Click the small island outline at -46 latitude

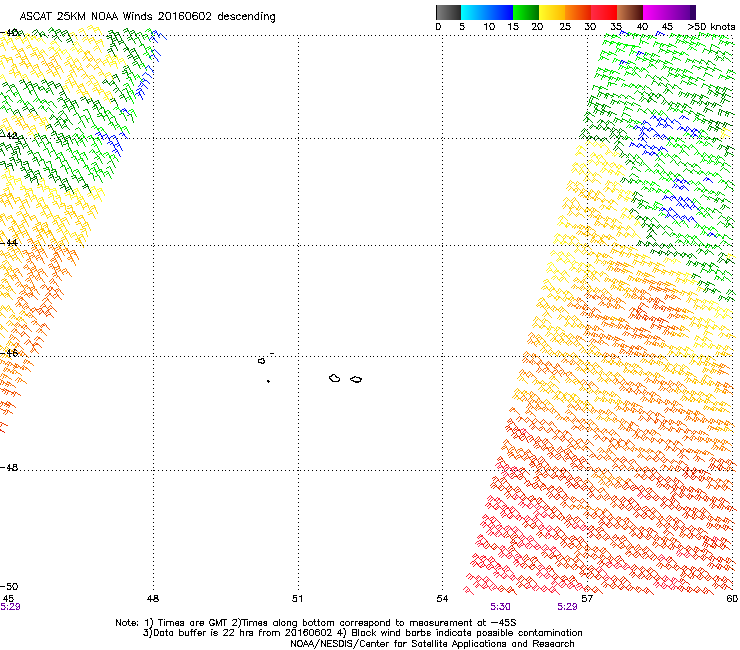click(x=261, y=361)
